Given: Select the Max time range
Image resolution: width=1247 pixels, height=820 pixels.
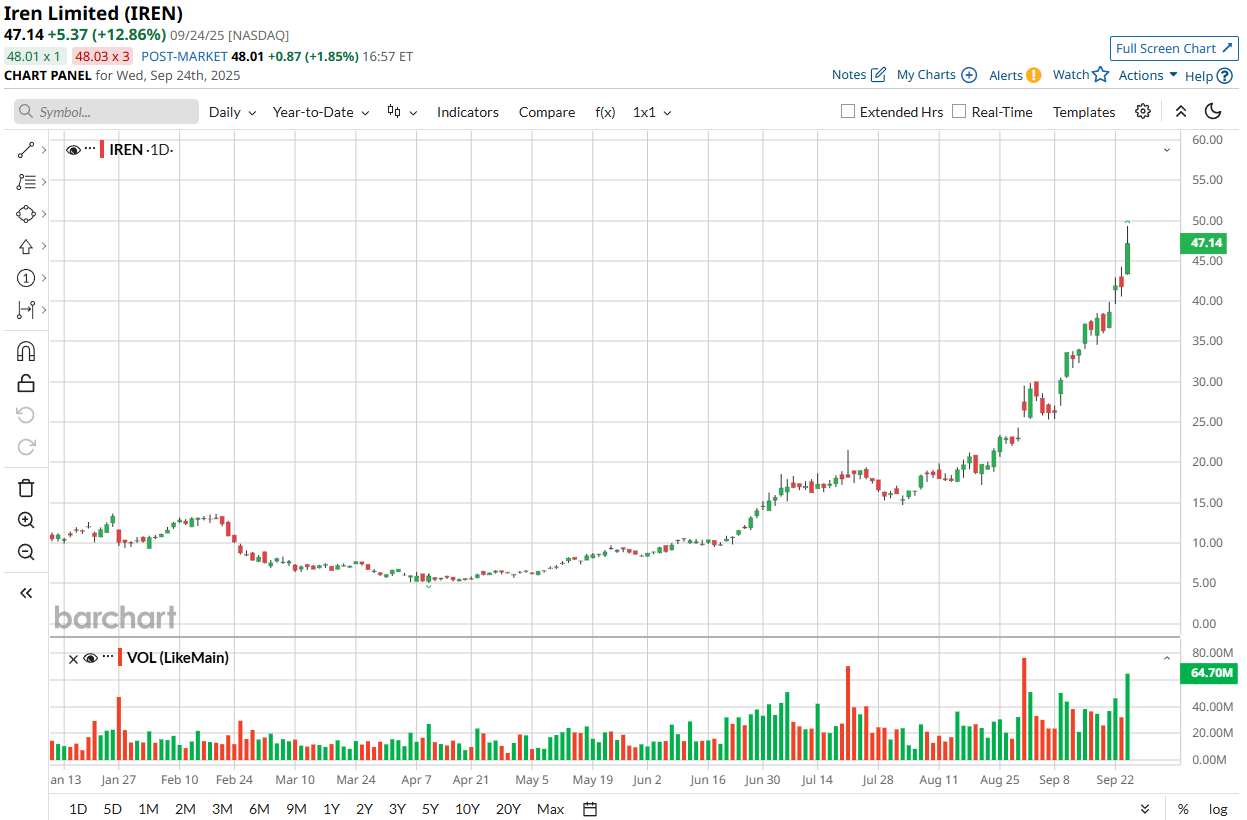Looking at the screenshot, I should pyautogui.click(x=550, y=809).
